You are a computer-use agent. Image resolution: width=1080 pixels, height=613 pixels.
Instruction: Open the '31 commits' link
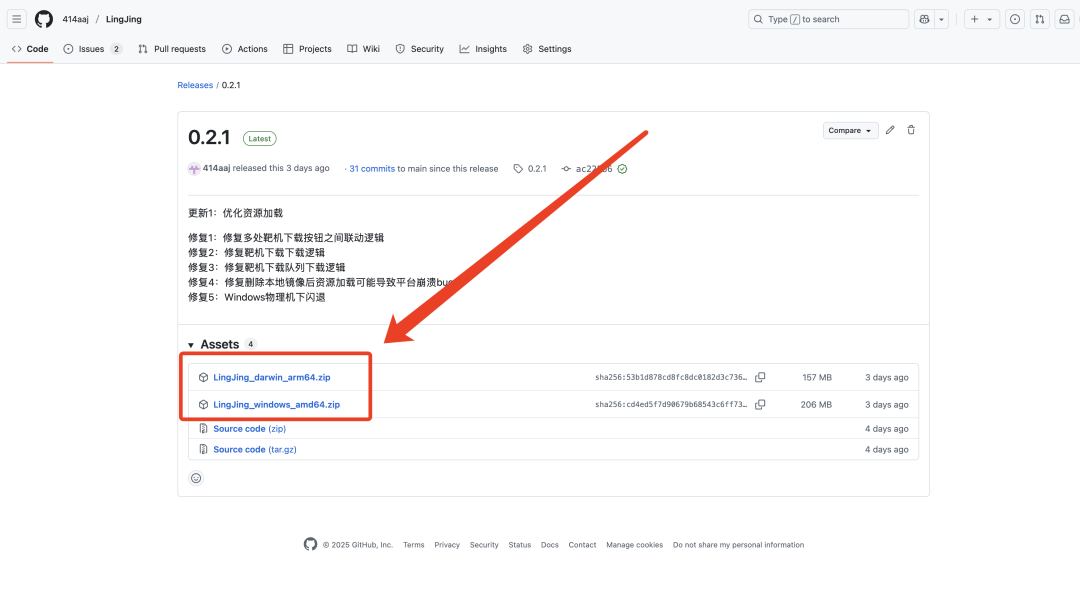tap(372, 169)
